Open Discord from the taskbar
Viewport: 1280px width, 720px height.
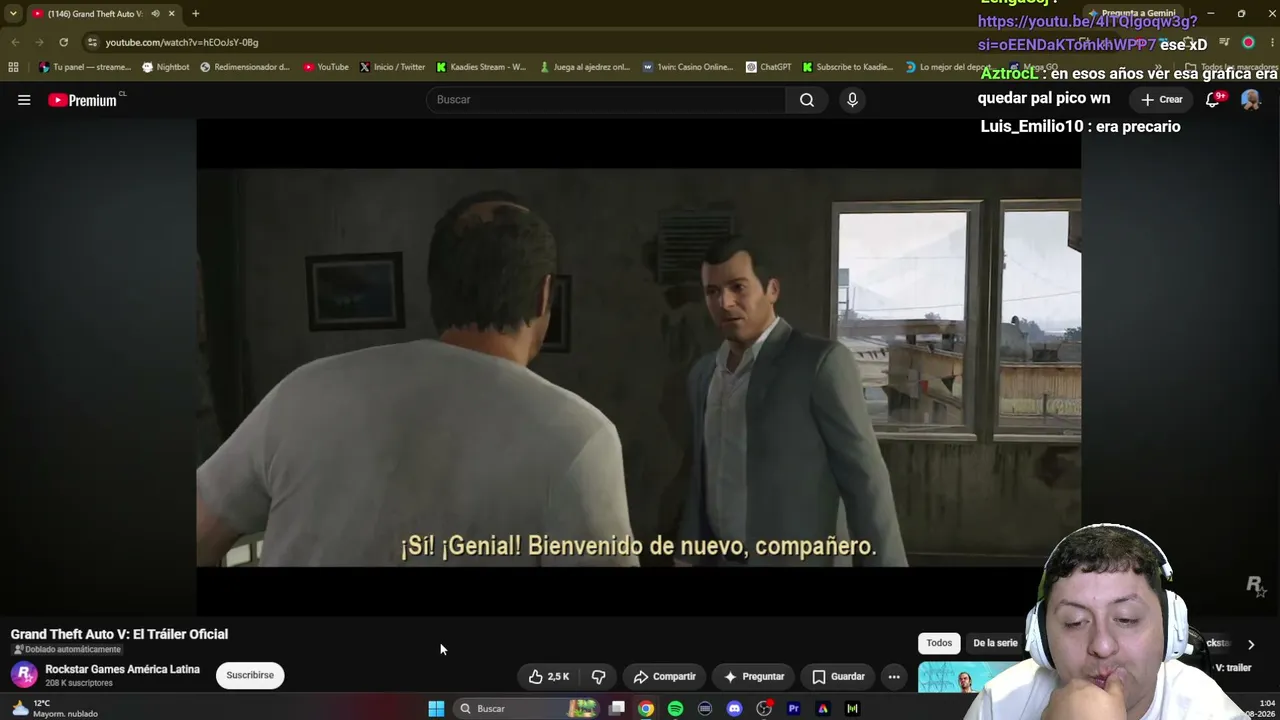[x=734, y=708]
